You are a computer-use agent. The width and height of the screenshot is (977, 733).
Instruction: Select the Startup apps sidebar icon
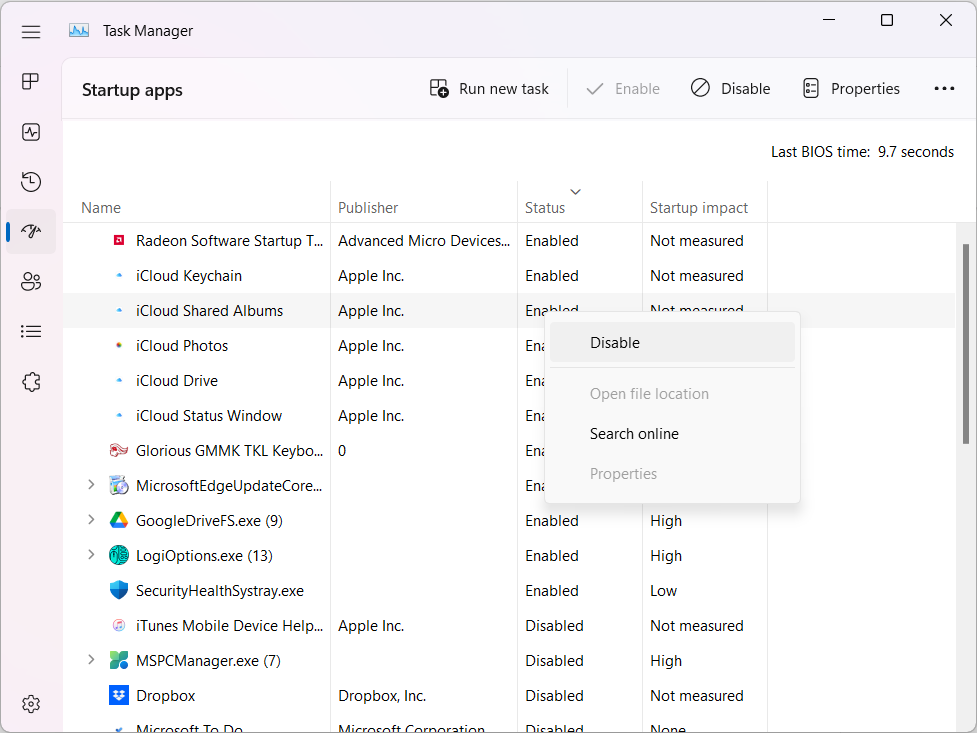pyautogui.click(x=31, y=232)
